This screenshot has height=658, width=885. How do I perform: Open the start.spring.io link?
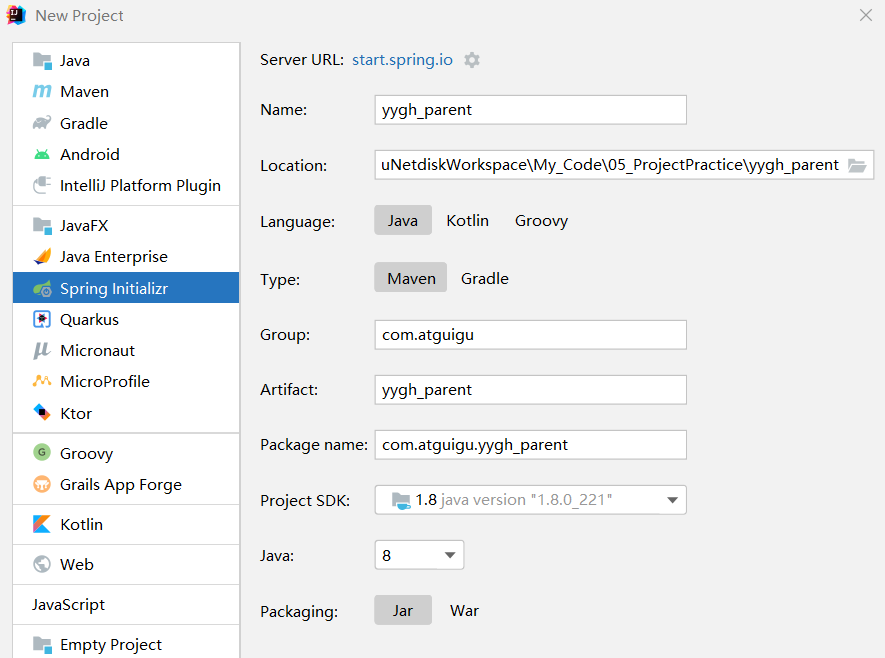pyautogui.click(x=402, y=60)
